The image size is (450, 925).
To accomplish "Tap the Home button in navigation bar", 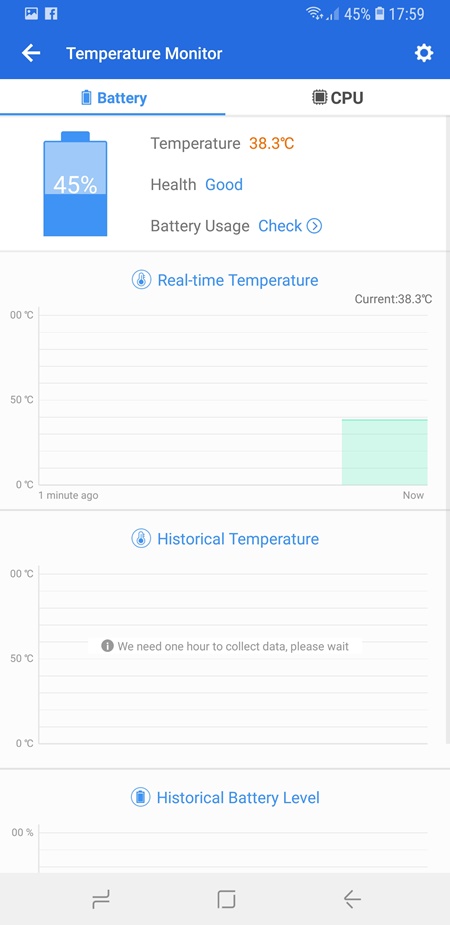I will (x=226, y=899).
